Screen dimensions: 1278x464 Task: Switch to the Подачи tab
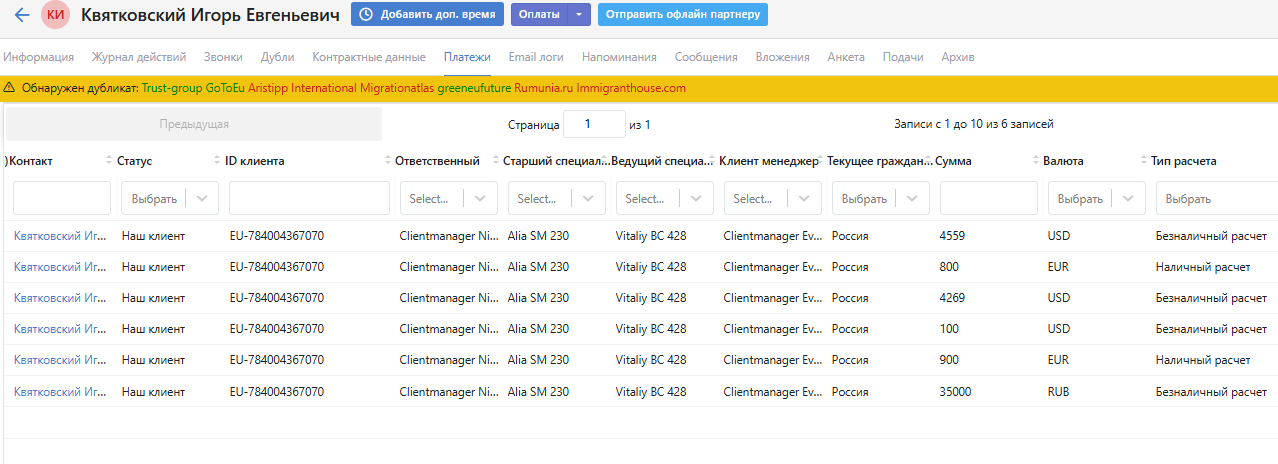pyautogui.click(x=903, y=57)
